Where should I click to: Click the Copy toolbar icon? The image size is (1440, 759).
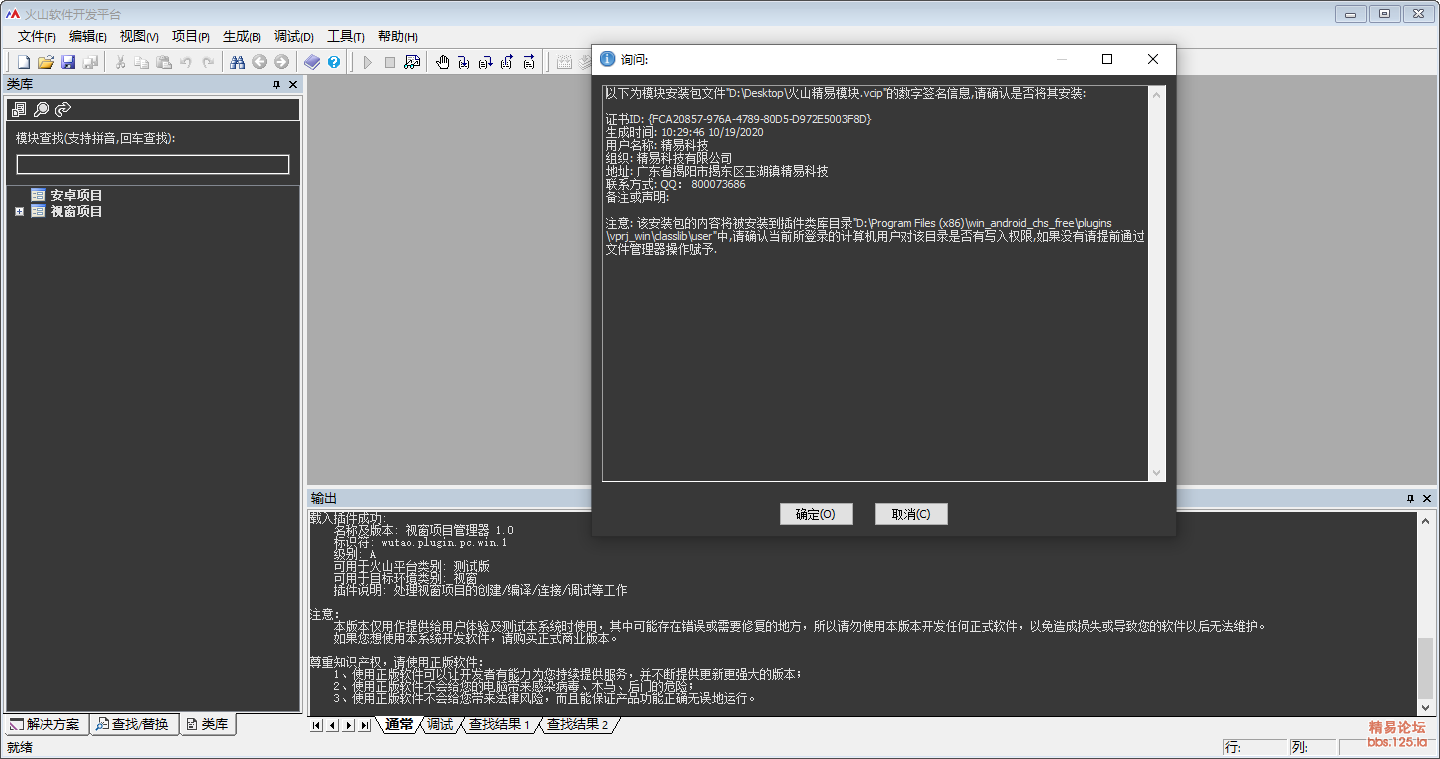142,62
